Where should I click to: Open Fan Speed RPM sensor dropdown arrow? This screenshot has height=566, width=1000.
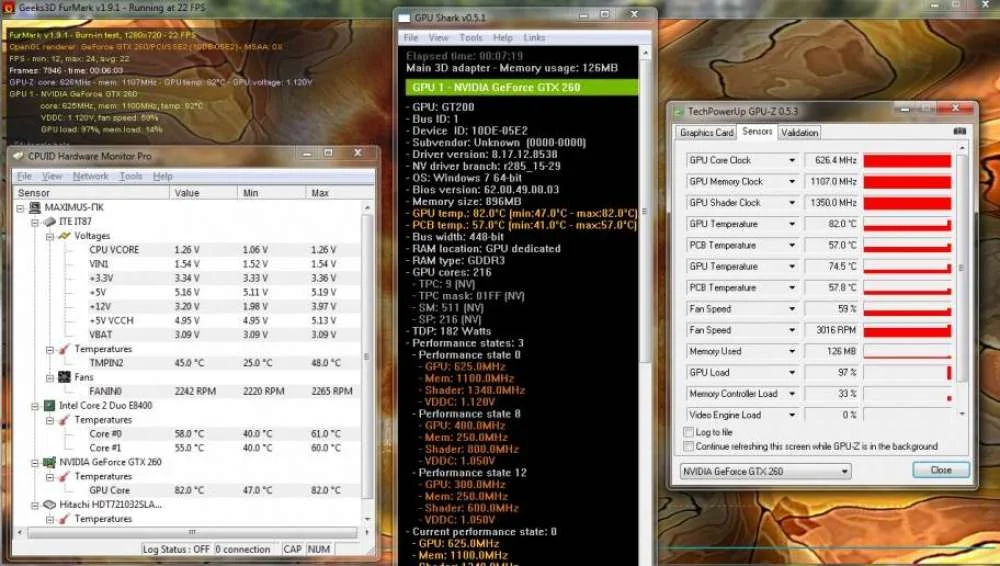[x=792, y=331]
